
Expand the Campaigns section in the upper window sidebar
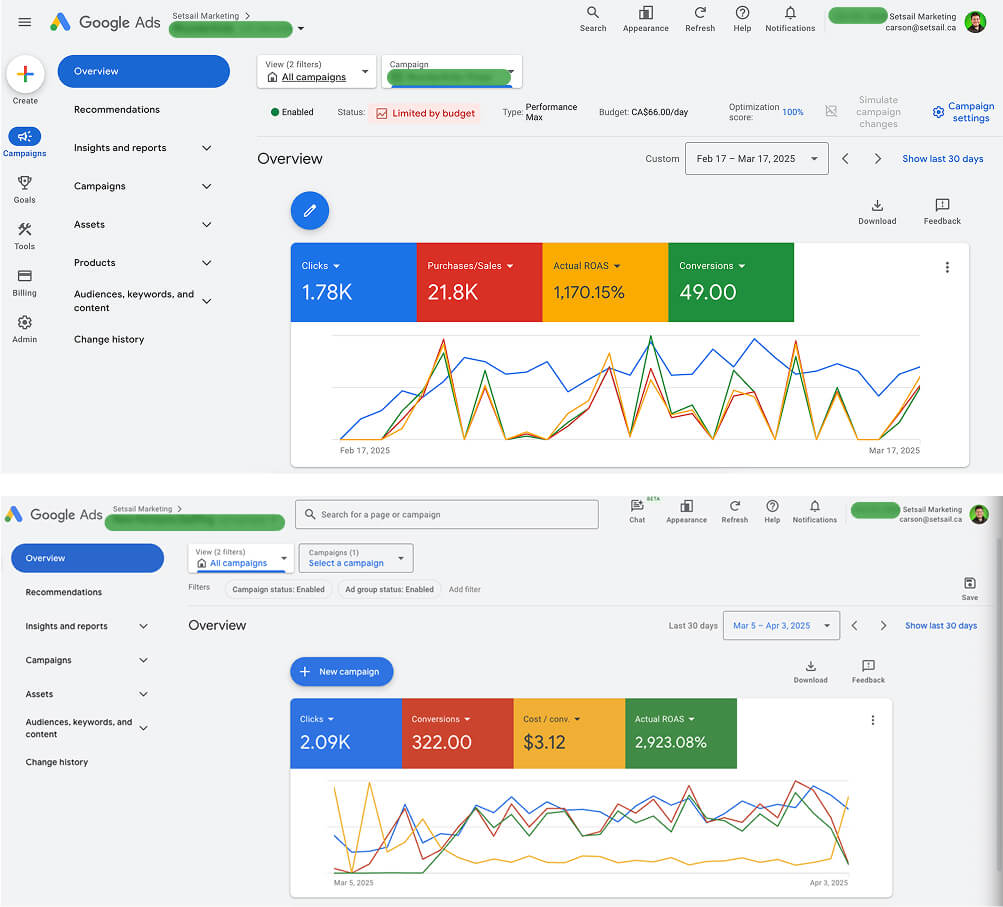point(207,186)
